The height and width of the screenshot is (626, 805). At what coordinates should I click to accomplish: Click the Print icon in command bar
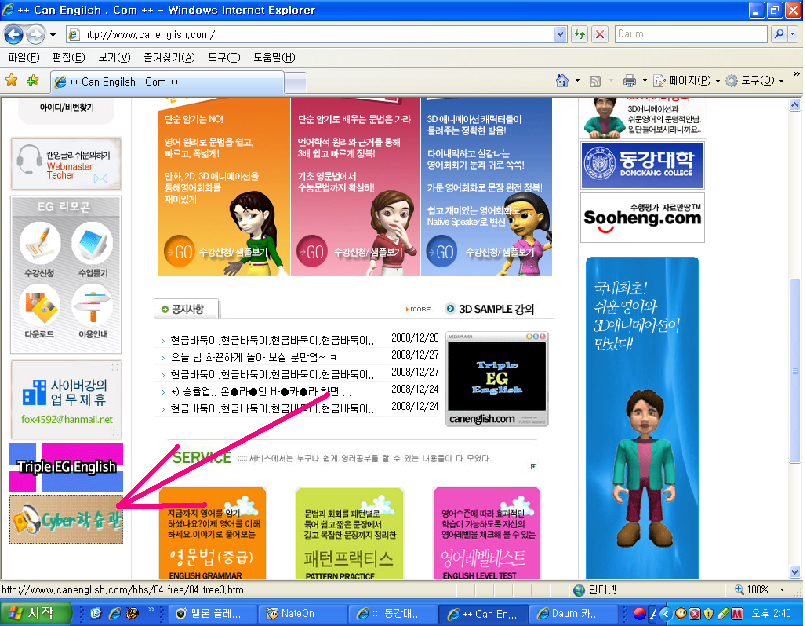coord(629,81)
